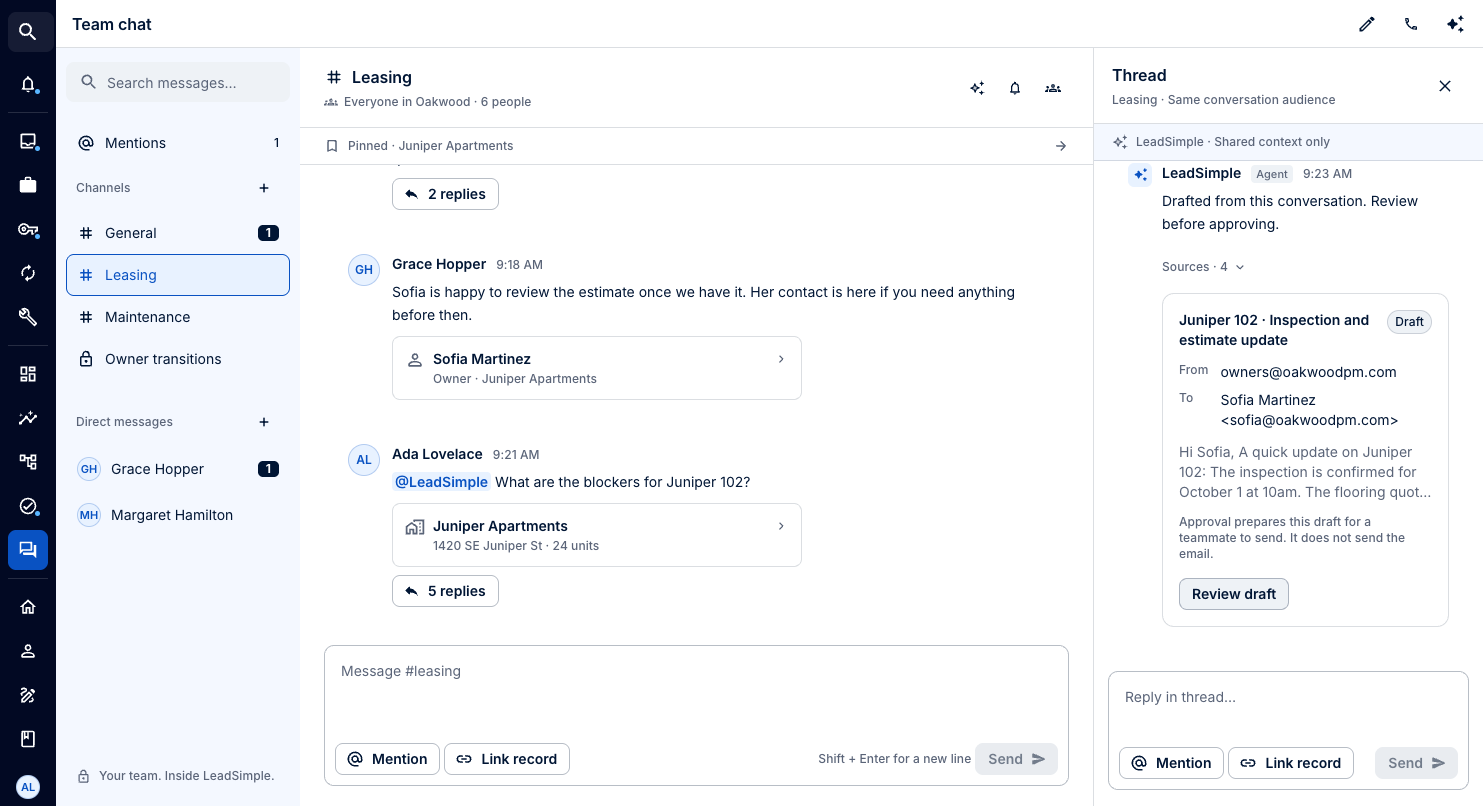Open the dashboard grid icon in left rail

28,374
